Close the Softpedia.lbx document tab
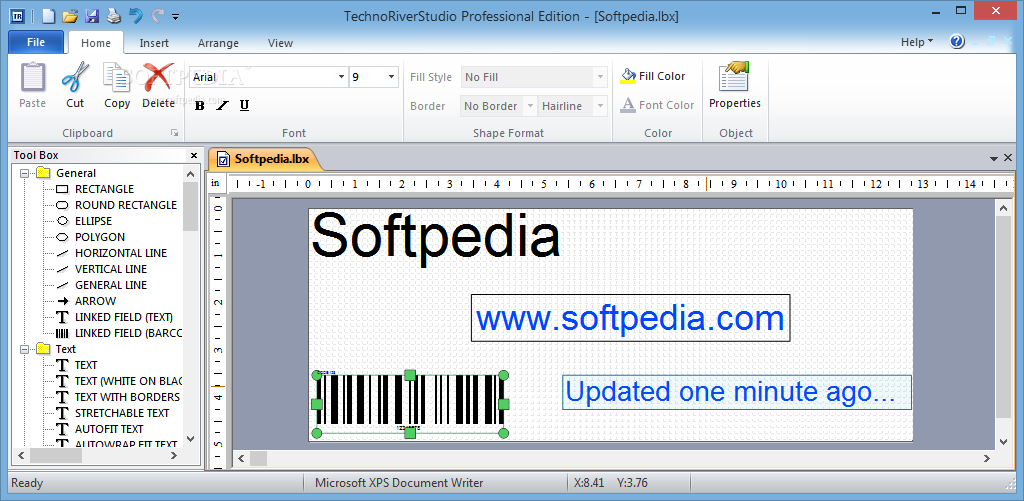This screenshot has width=1024, height=501. click(x=1008, y=158)
